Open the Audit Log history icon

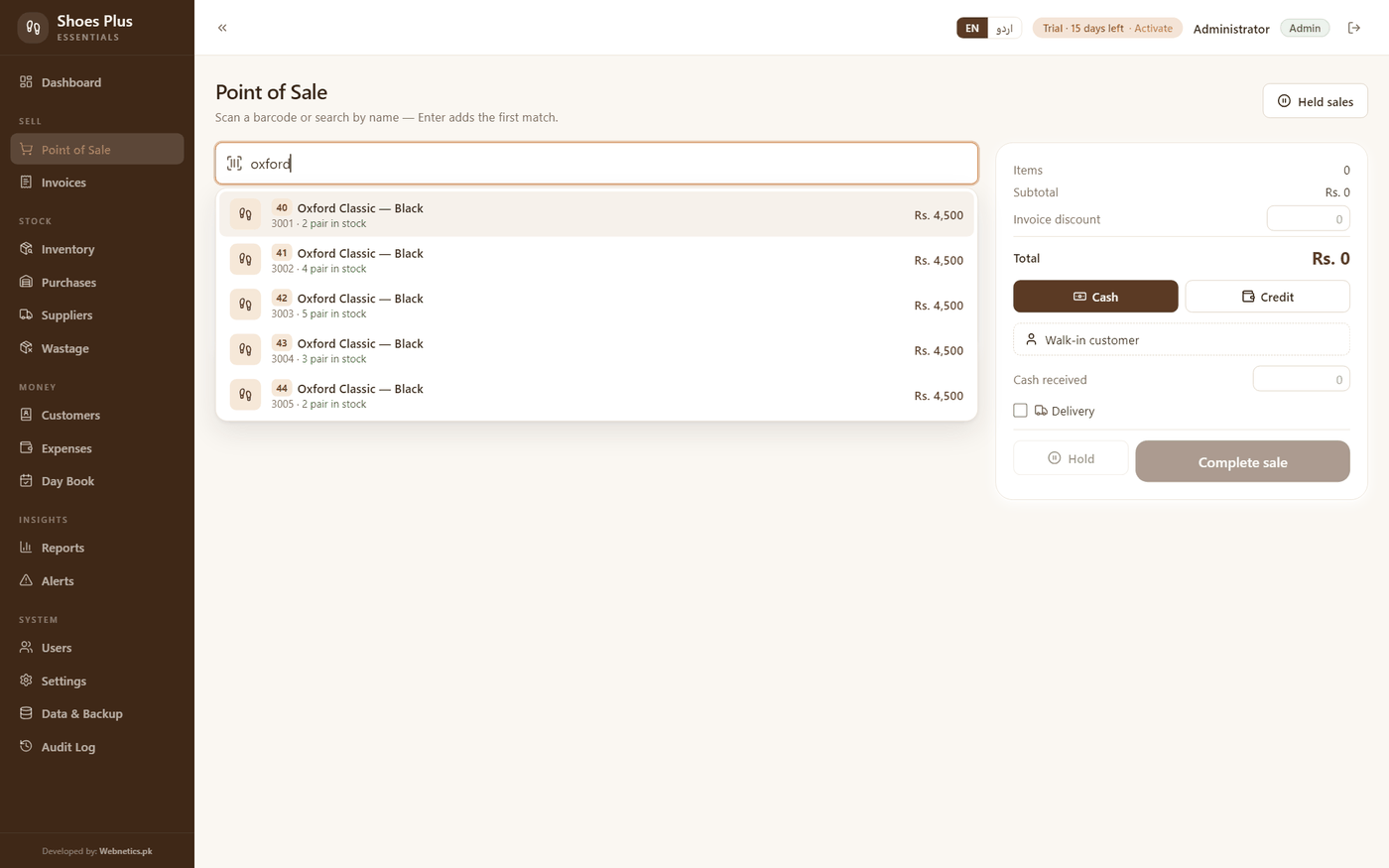coord(27,746)
